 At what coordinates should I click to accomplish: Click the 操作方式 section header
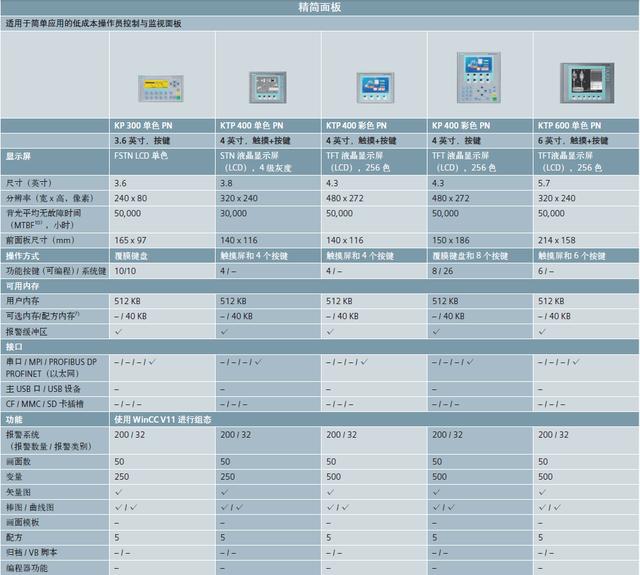[x=22, y=256]
